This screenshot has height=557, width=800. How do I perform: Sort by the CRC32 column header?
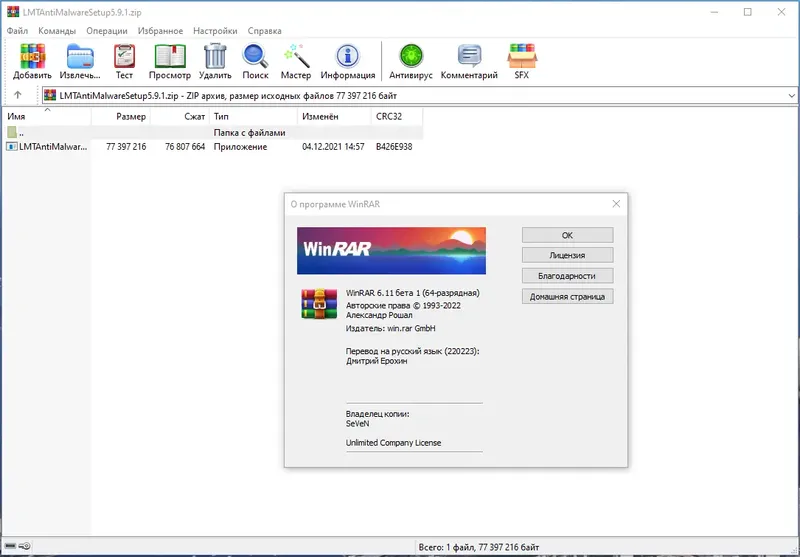click(x=397, y=116)
